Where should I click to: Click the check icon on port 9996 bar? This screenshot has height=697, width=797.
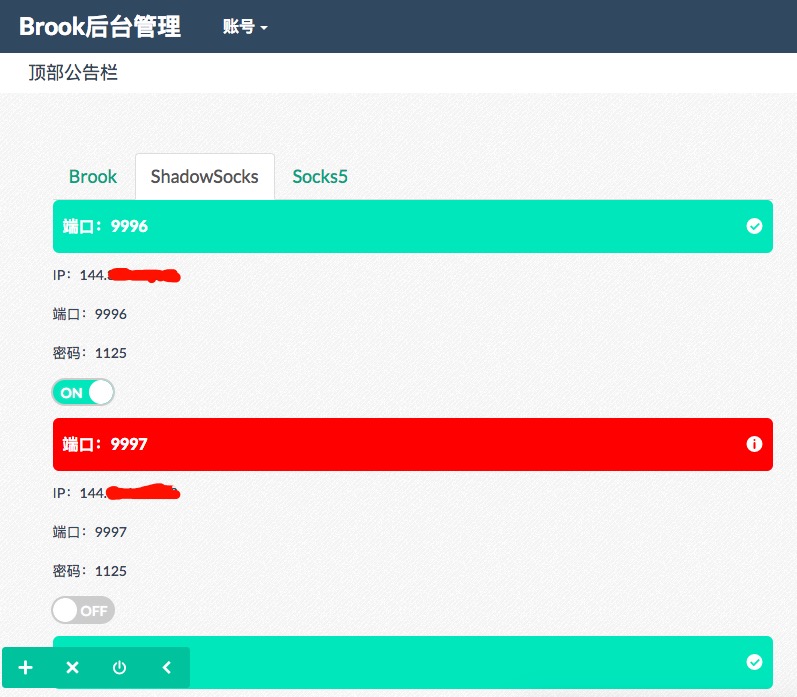754,226
